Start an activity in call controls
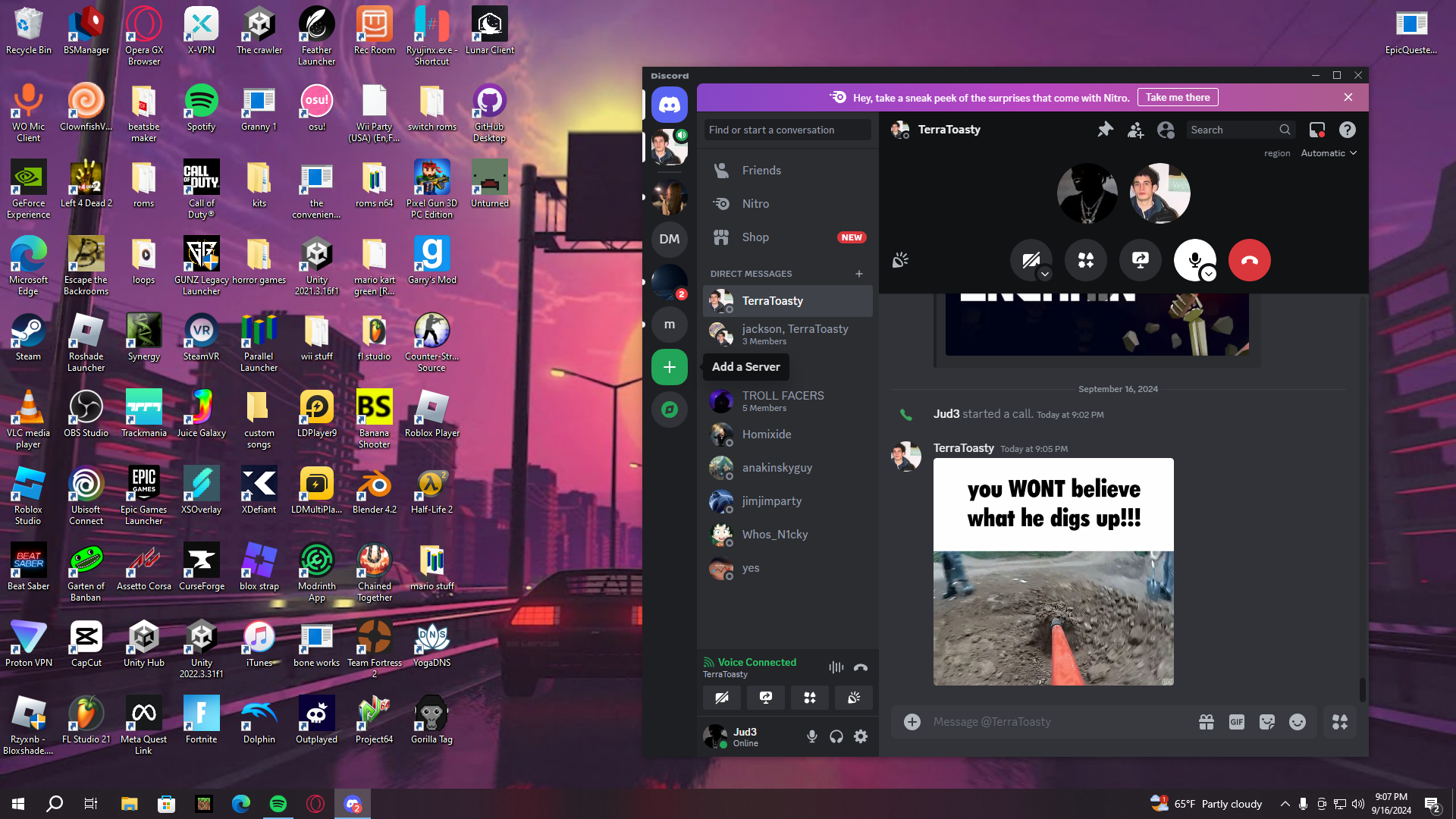Screen dimensions: 1456x819 1085,260
